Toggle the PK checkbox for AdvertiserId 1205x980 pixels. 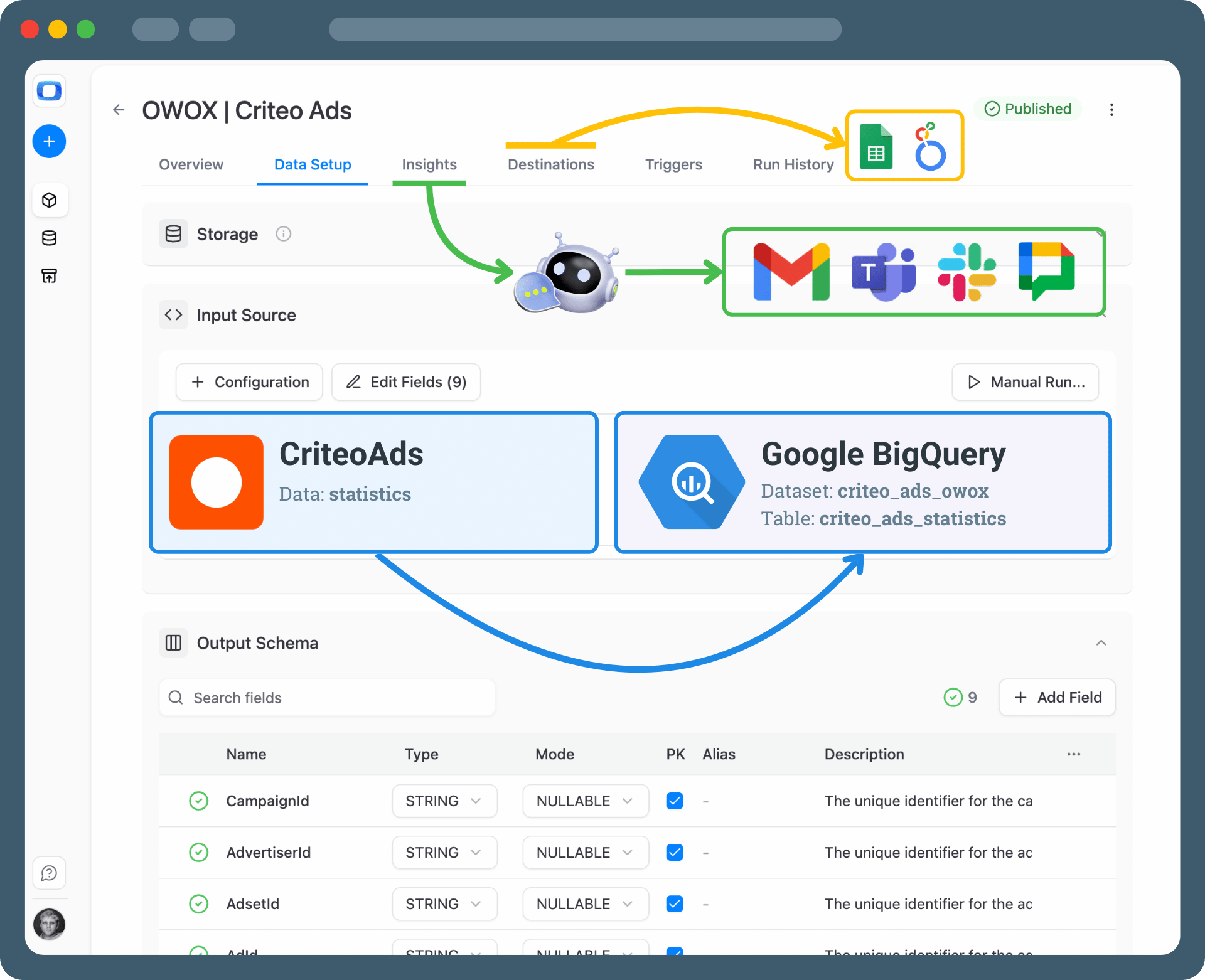[675, 853]
